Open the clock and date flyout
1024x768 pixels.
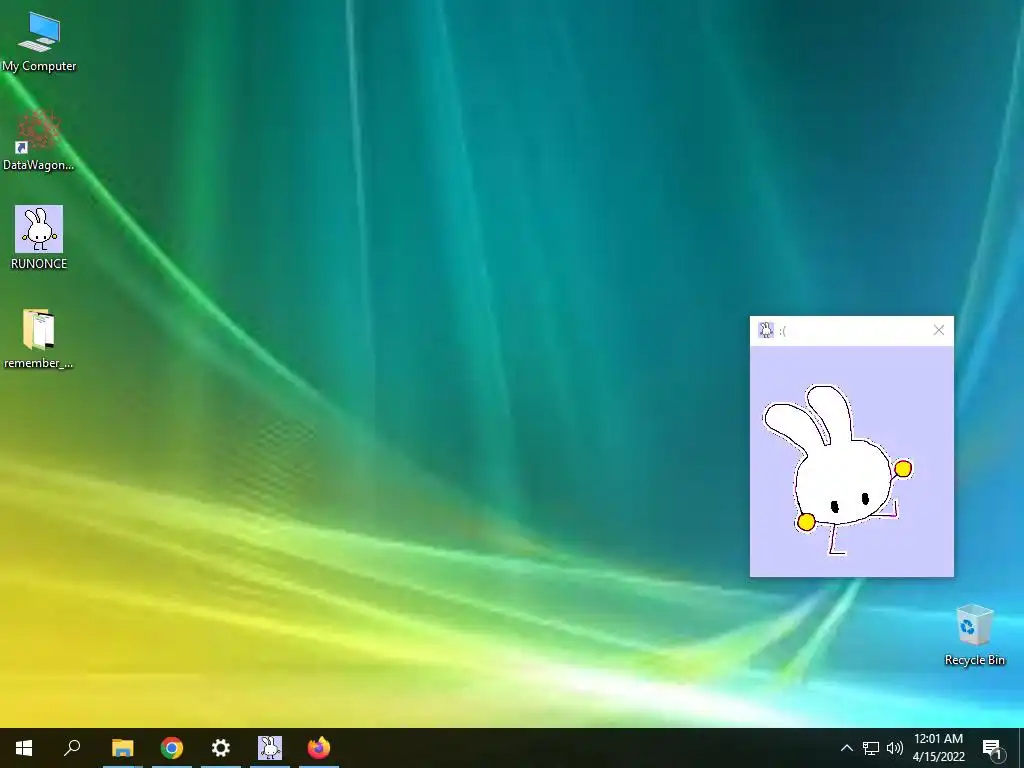point(938,748)
